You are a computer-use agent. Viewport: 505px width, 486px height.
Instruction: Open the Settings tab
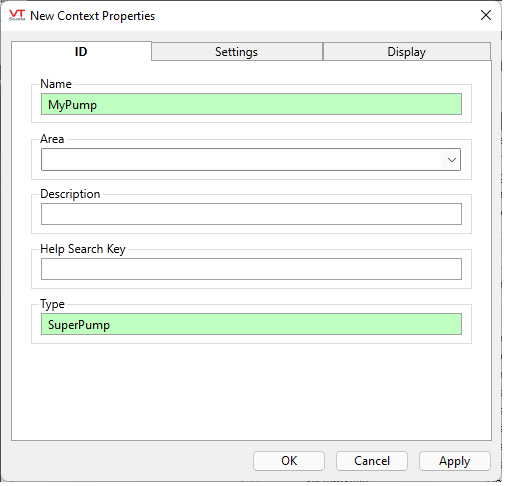click(237, 52)
